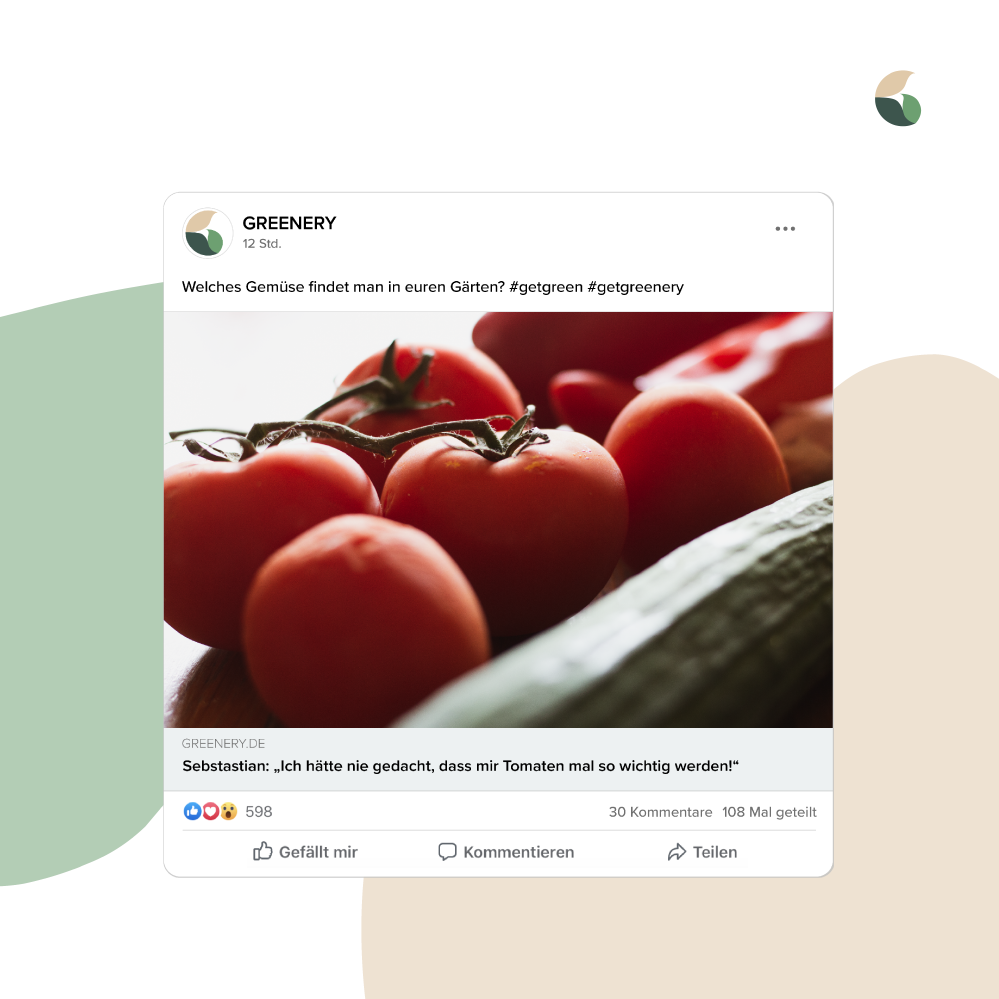999x999 pixels.
Task: Share the post via Teilen
Action: point(702,852)
